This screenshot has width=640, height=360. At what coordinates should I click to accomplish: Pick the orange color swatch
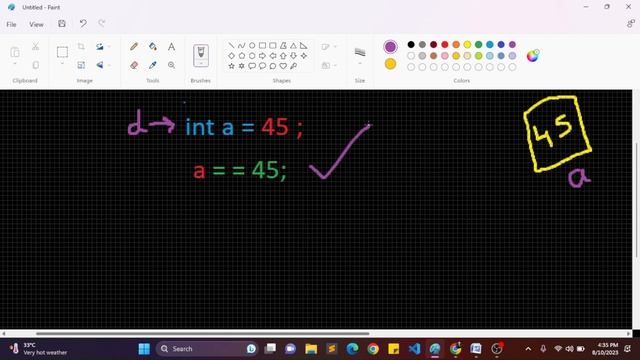click(x=456, y=44)
